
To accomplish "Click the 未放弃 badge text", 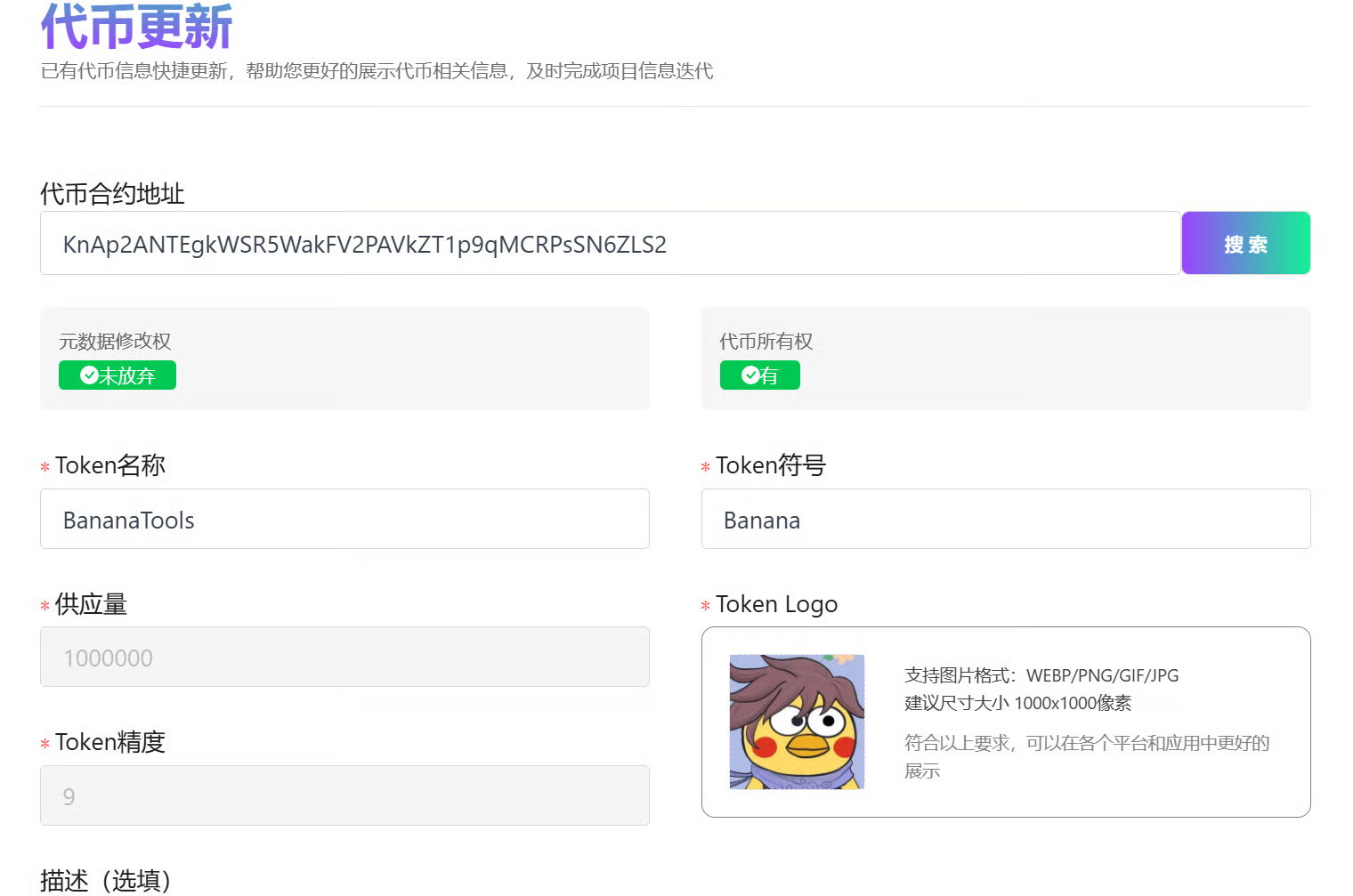I will (127, 376).
